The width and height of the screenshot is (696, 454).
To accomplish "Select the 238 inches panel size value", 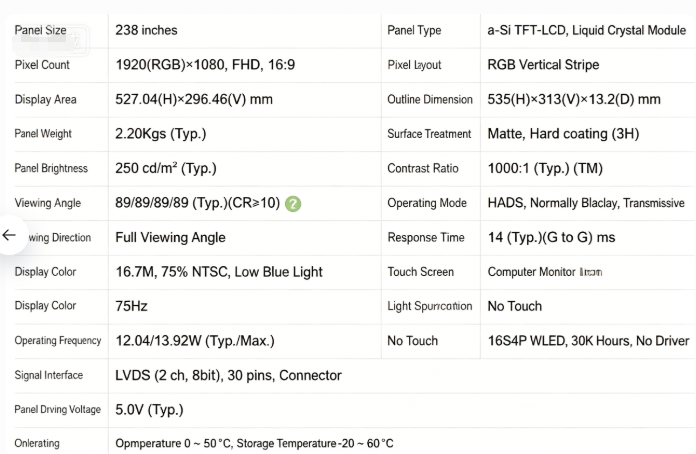I will (146, 30).
